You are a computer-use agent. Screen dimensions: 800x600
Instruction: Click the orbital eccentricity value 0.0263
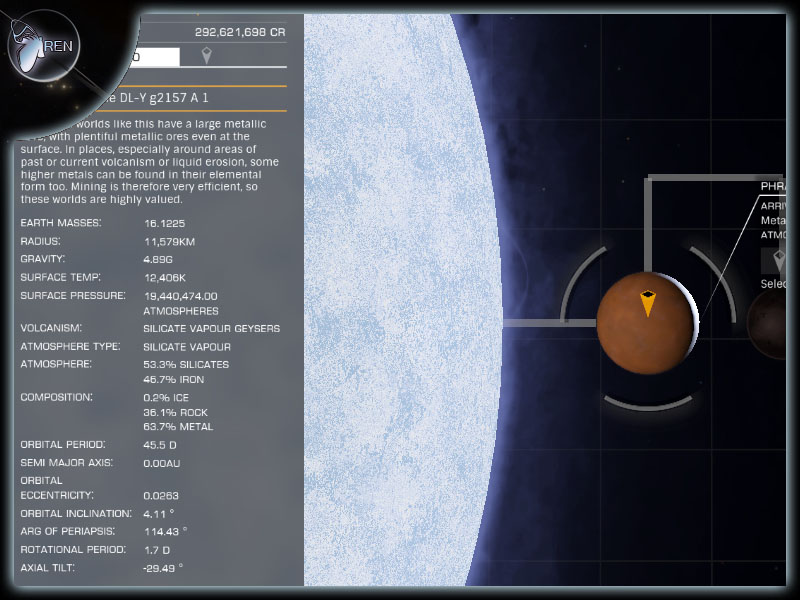point(161,495)
